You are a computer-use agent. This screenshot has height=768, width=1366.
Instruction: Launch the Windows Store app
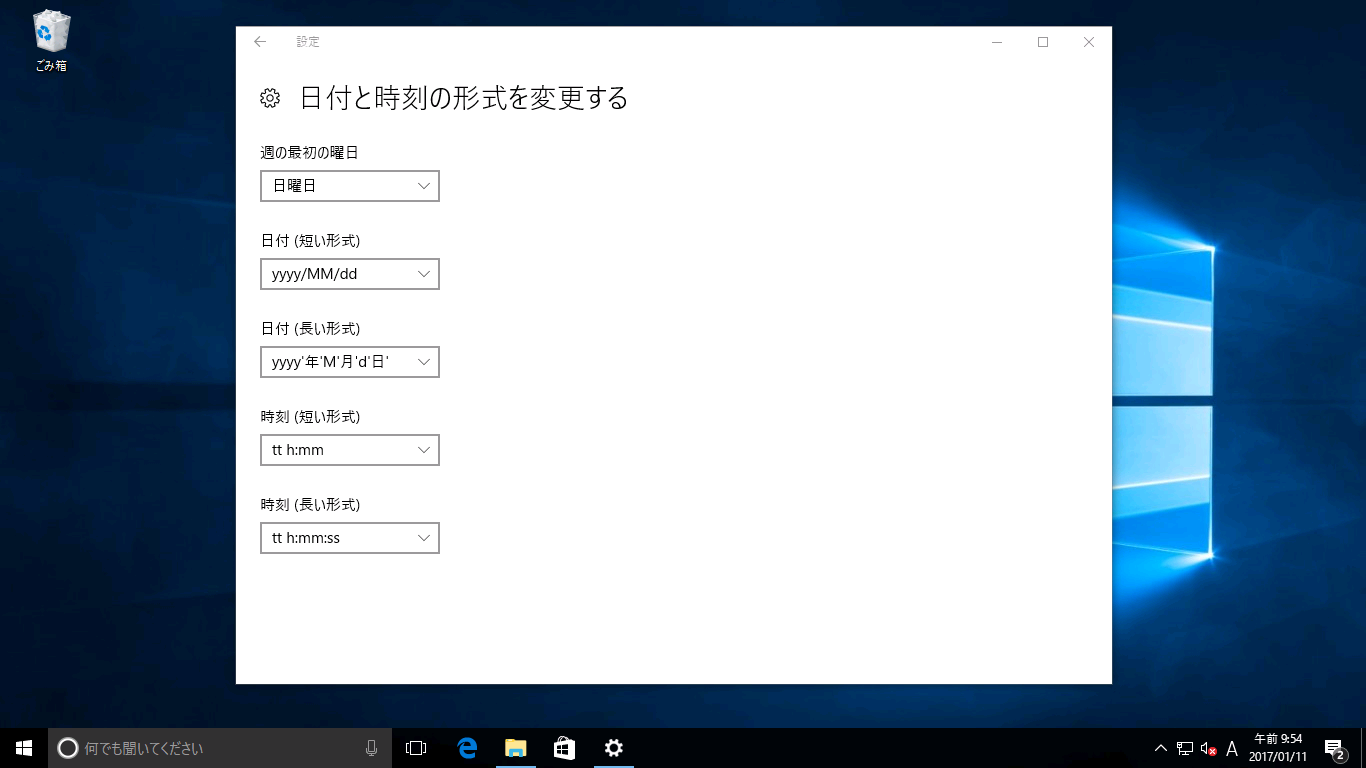coord(564,747)
